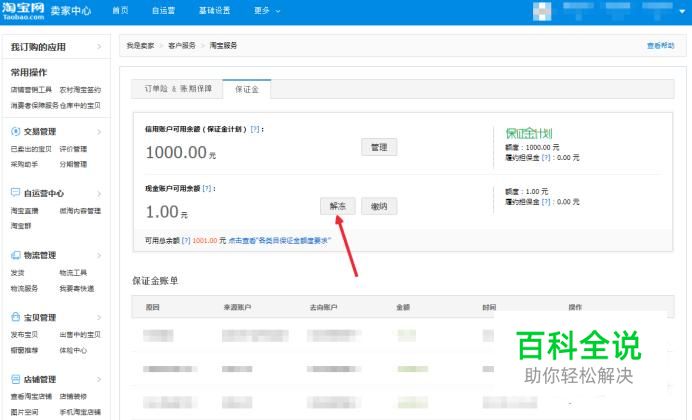Image resolution: width=692 pixels, height=420 pixels.
Task: Click 客户服务 breadcrumb
Action: 182,45
